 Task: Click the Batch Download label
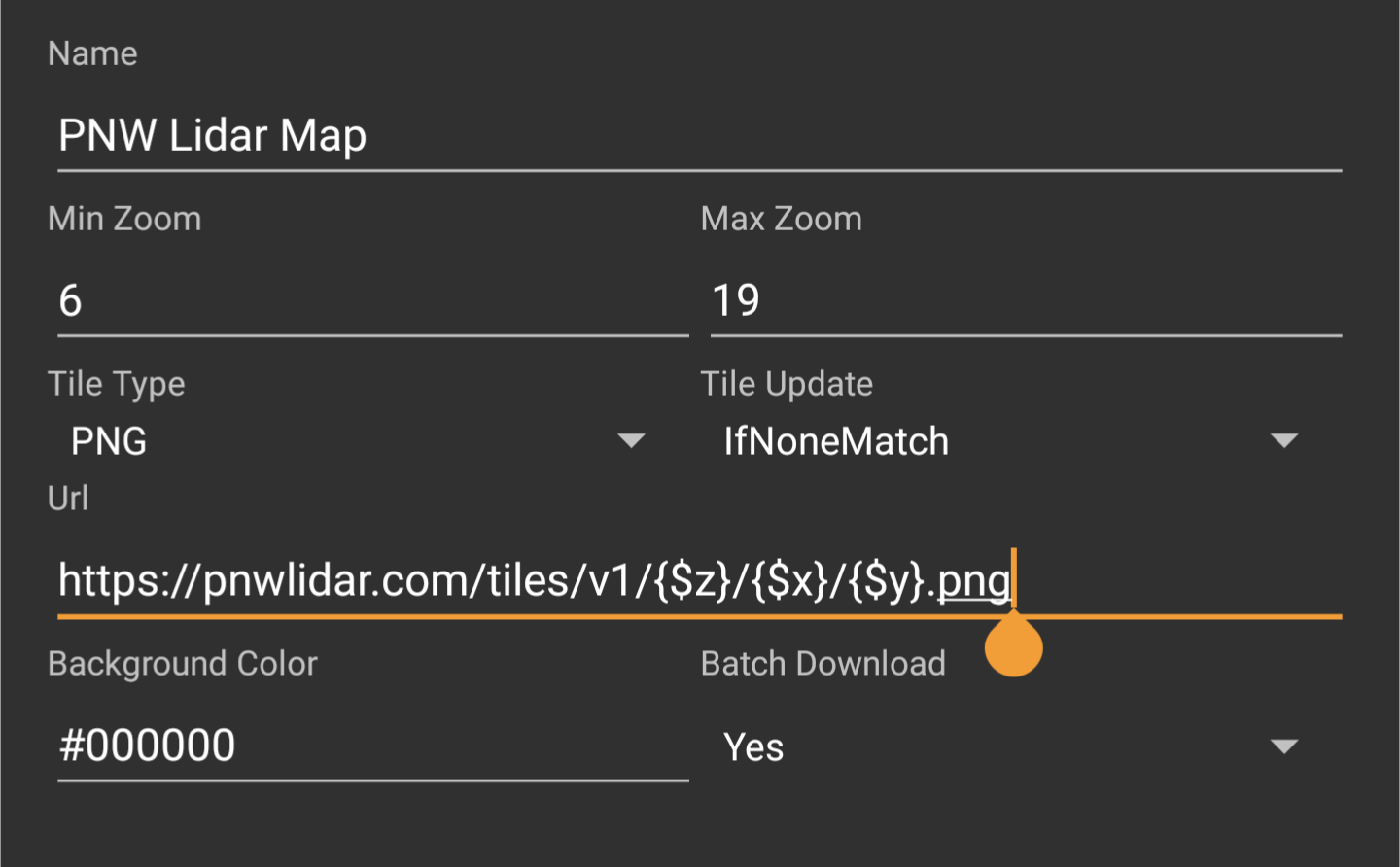point(822,664)
